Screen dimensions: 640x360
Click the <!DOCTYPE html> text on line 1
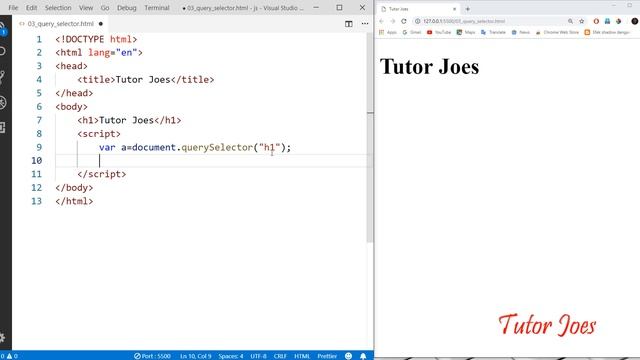pyautogui.click(x=96, y=40)
